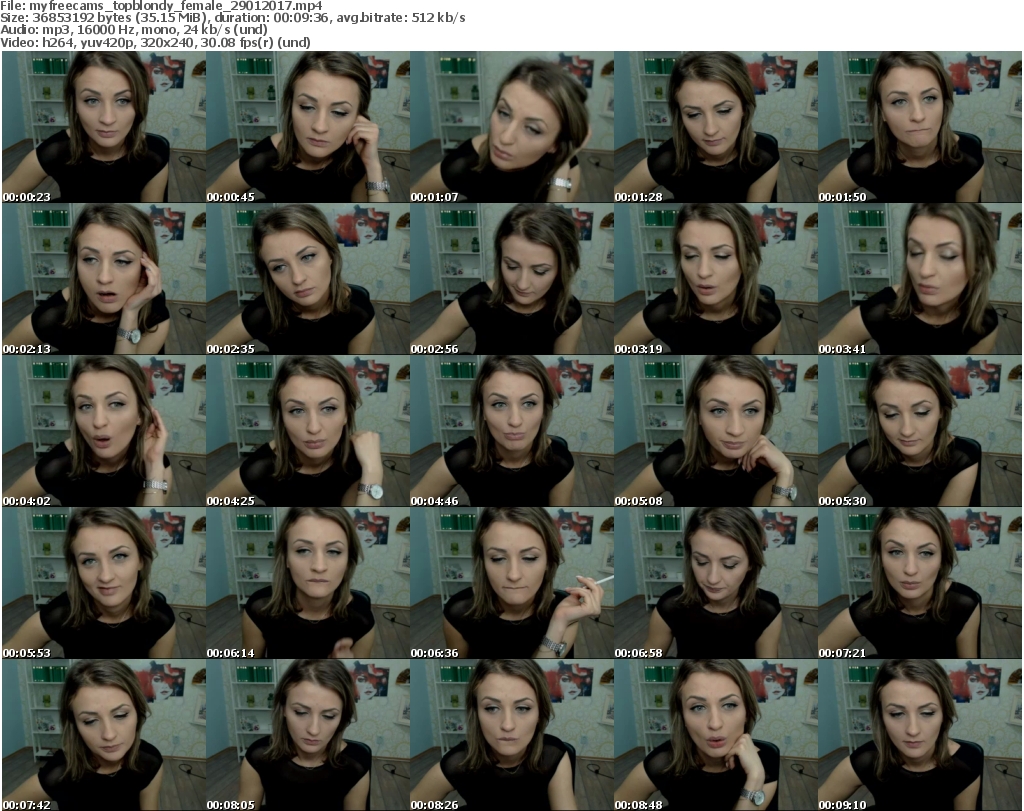Select the frame at 00:00:45

(x=307, y=127)
